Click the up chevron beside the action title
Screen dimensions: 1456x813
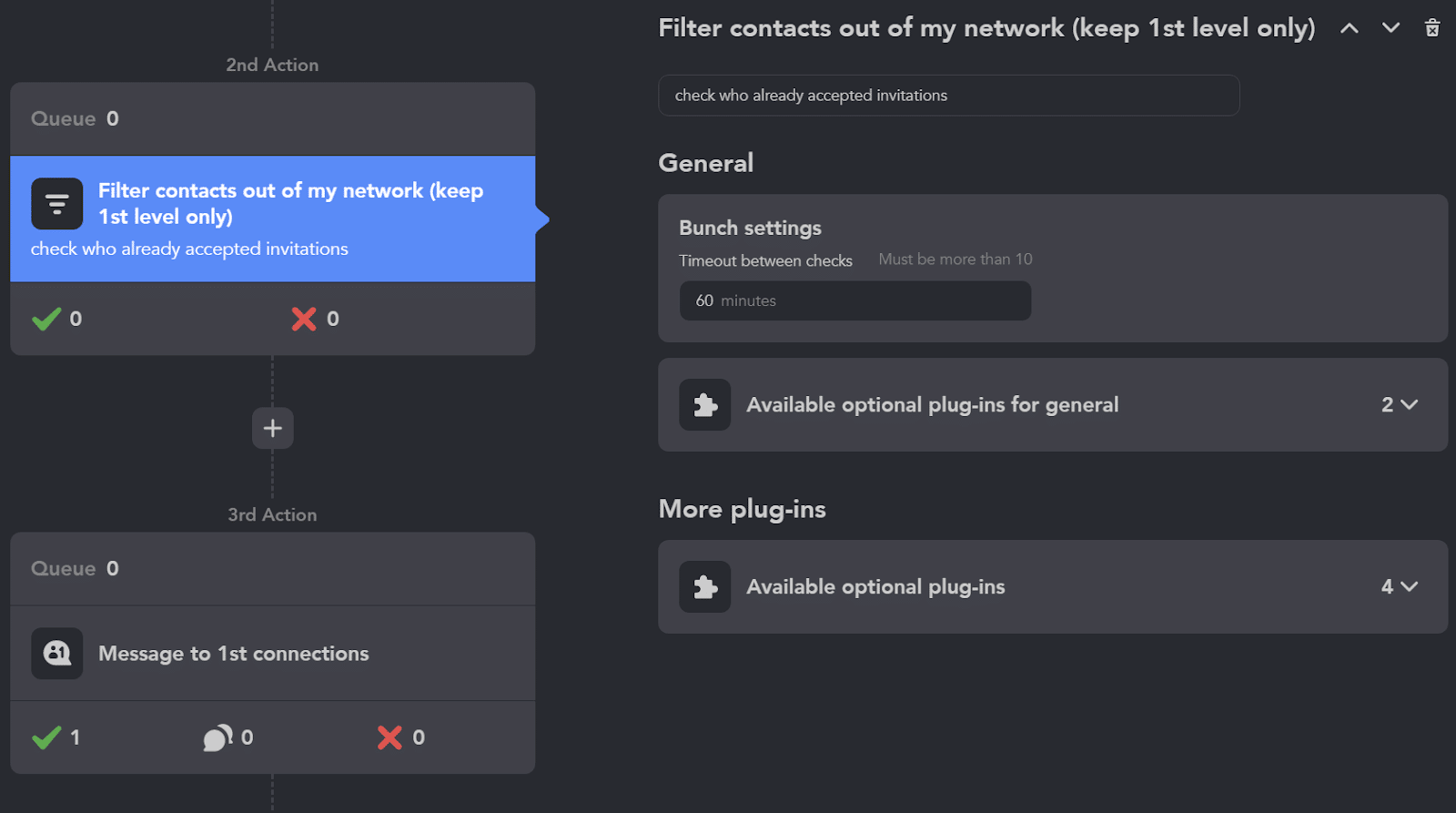(x=1350, y=27)
